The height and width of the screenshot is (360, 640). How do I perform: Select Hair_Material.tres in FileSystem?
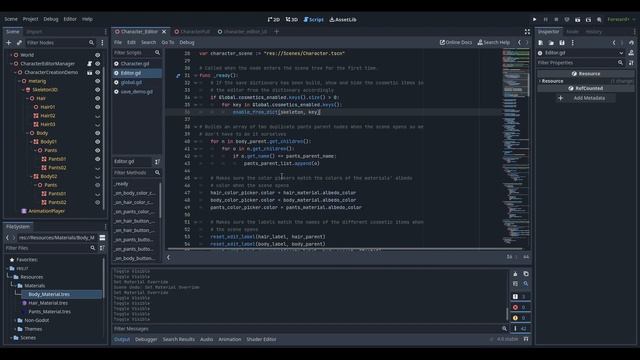click(x=48, y=303)
